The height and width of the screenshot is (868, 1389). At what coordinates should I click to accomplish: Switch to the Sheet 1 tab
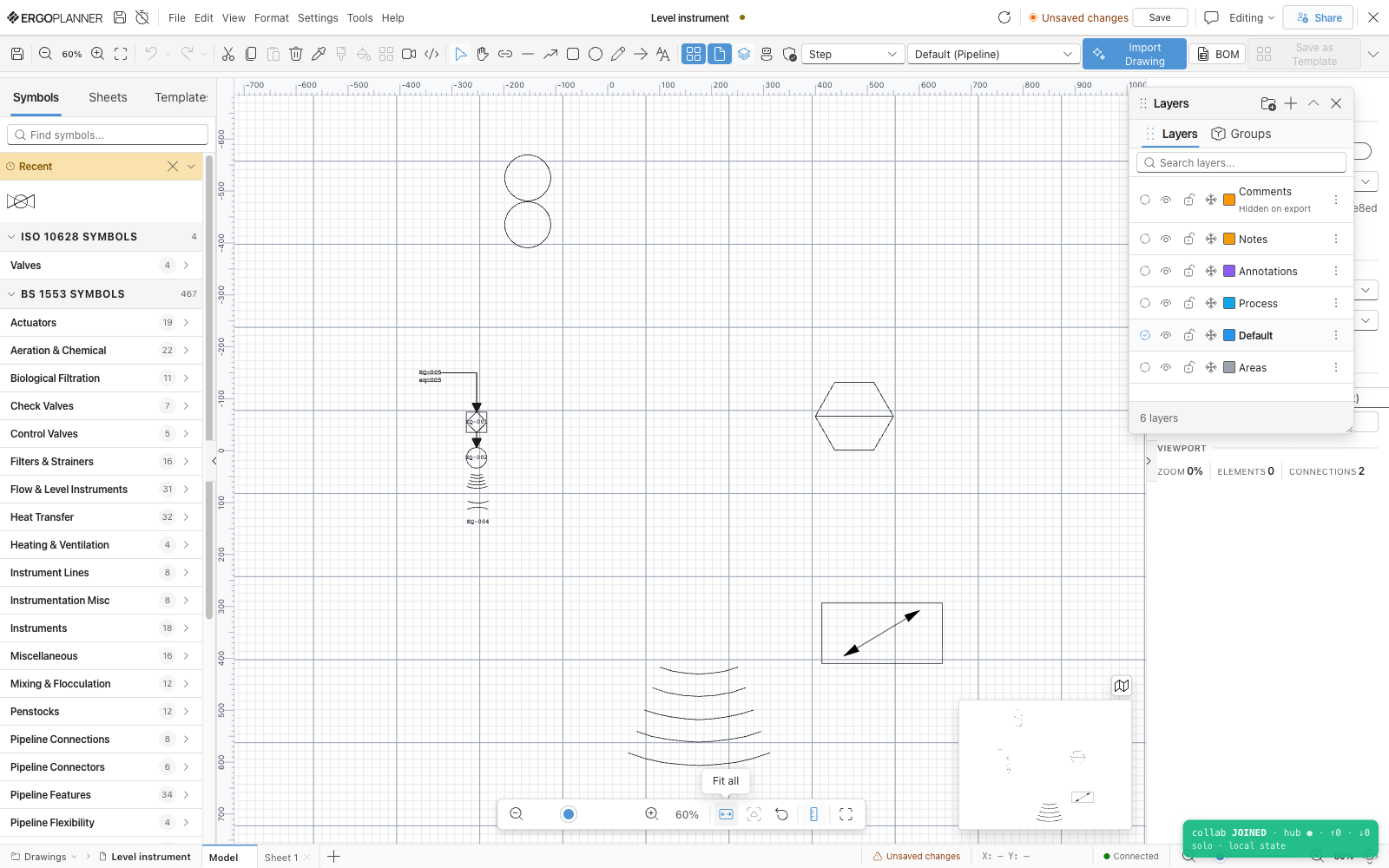(x=280, y=858)
